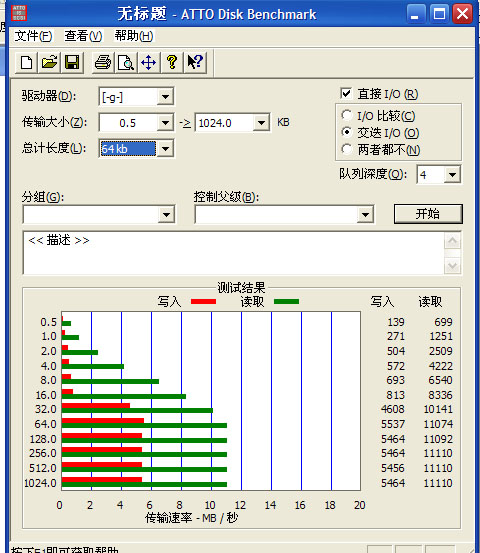Maximize the ATTO Disk Benchmark window

[439, 14]
